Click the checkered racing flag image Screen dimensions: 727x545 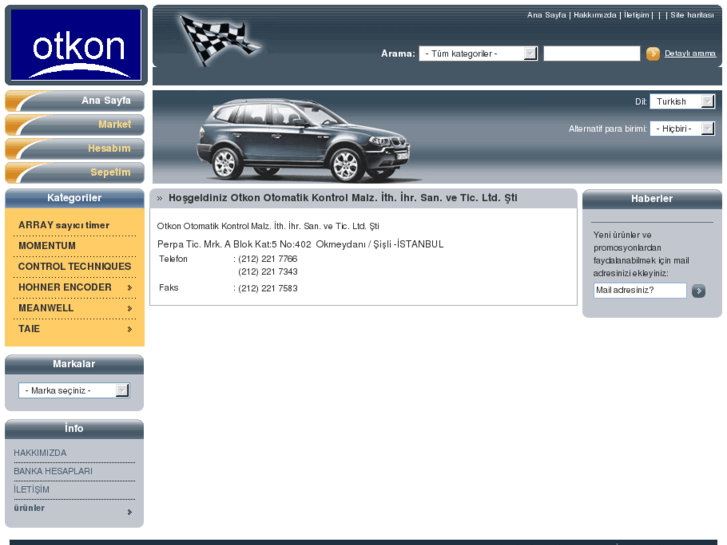[218, 39]
